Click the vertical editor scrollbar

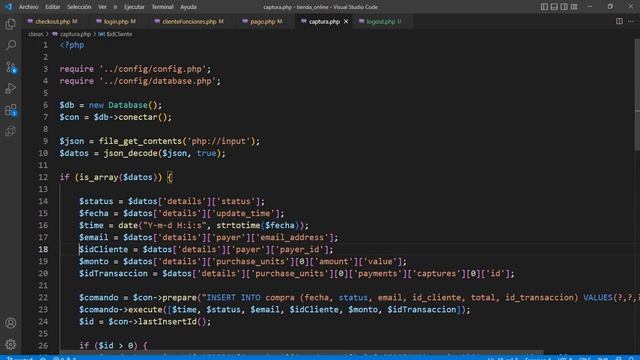coord(637,94)
